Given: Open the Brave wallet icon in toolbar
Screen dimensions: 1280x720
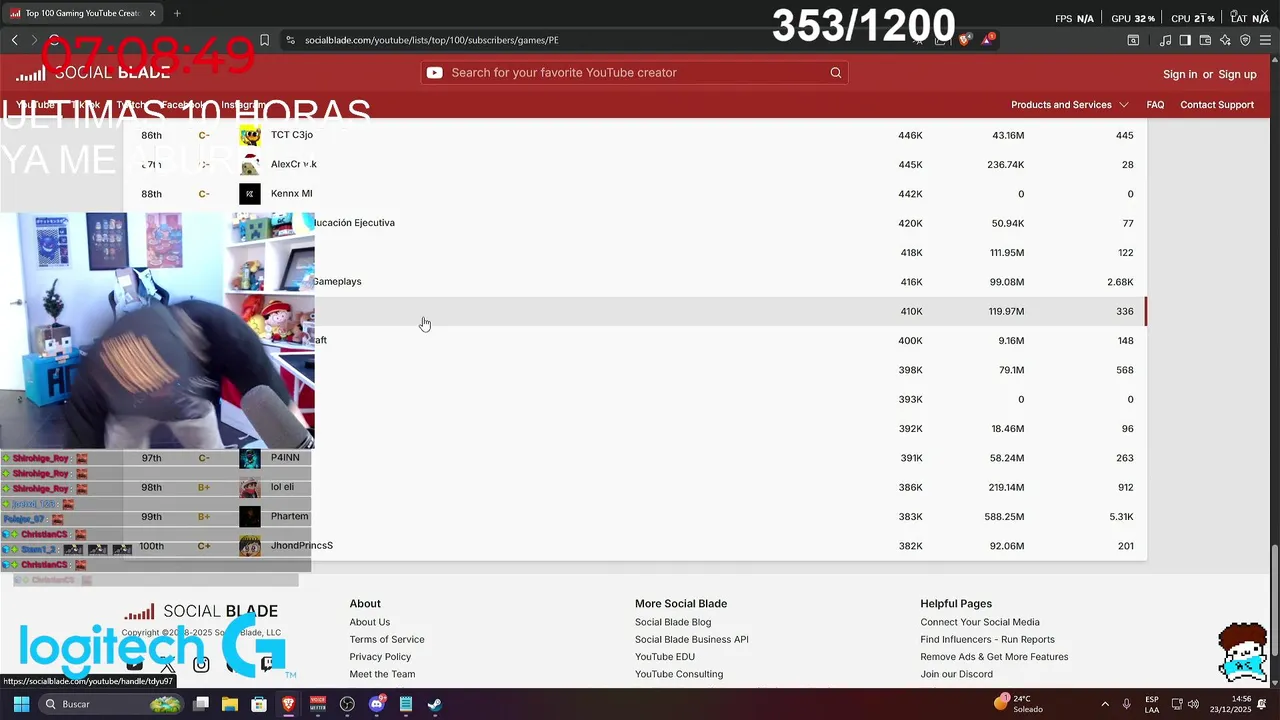Looking at the screenshot, I should click(1205, 40).
